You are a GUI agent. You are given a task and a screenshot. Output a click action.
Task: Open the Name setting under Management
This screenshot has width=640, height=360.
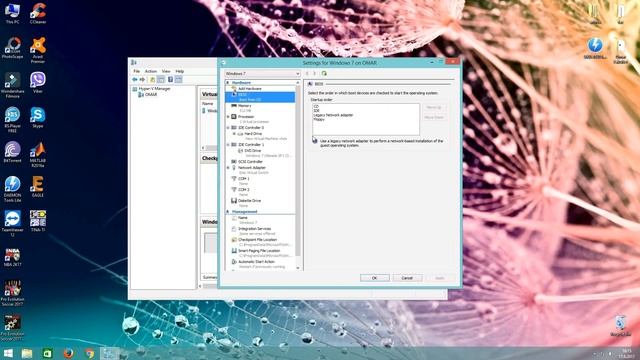(242, 218)
